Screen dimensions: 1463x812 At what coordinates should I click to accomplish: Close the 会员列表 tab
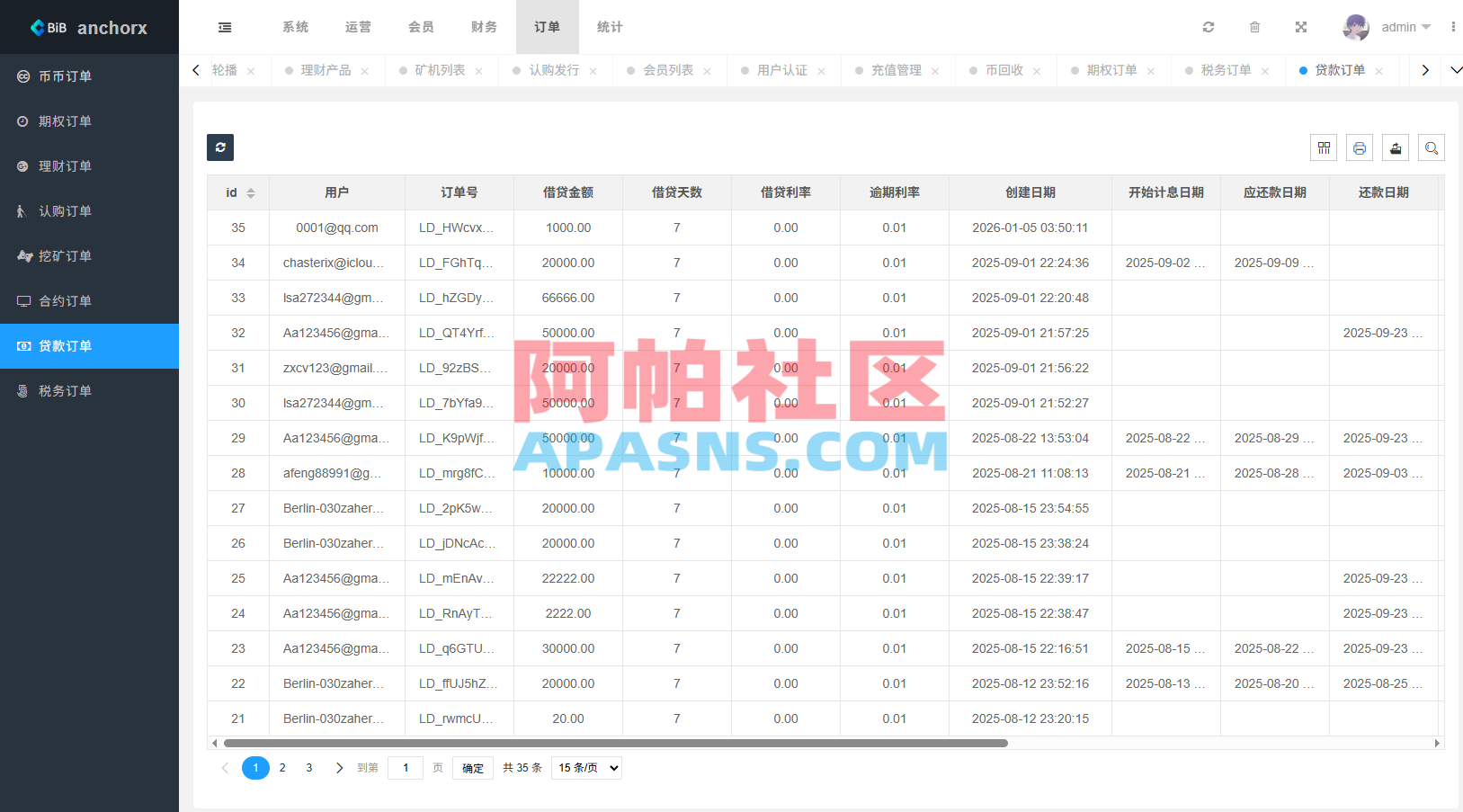(x=708, y=71)
